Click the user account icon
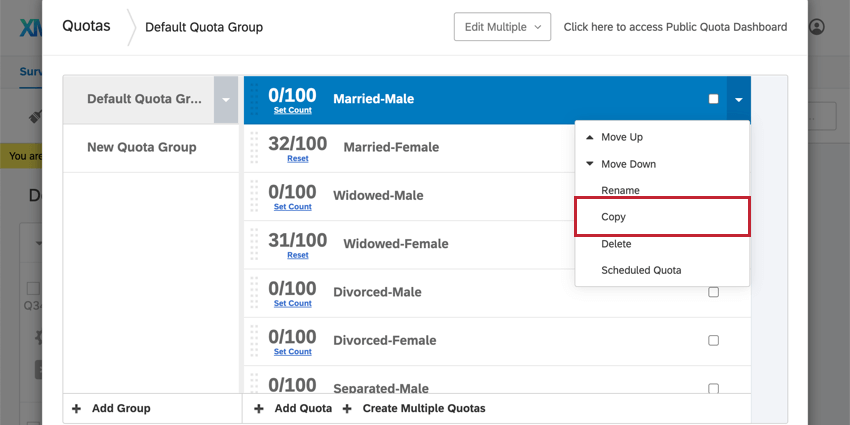This screenshot has height=425, width=850. 817,27
